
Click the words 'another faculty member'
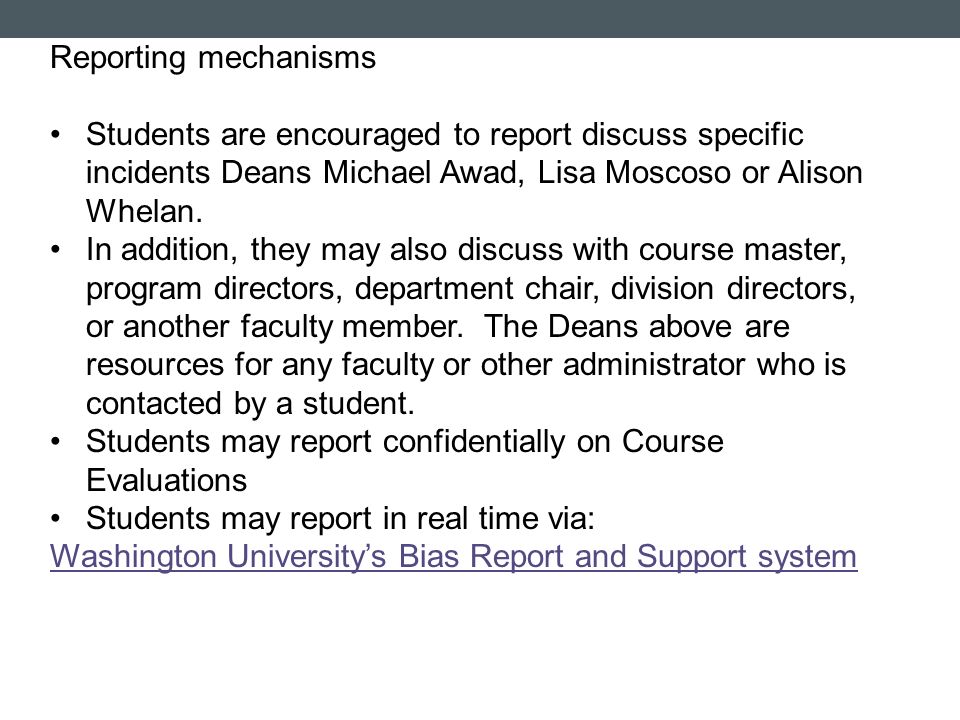coord(293,327)
